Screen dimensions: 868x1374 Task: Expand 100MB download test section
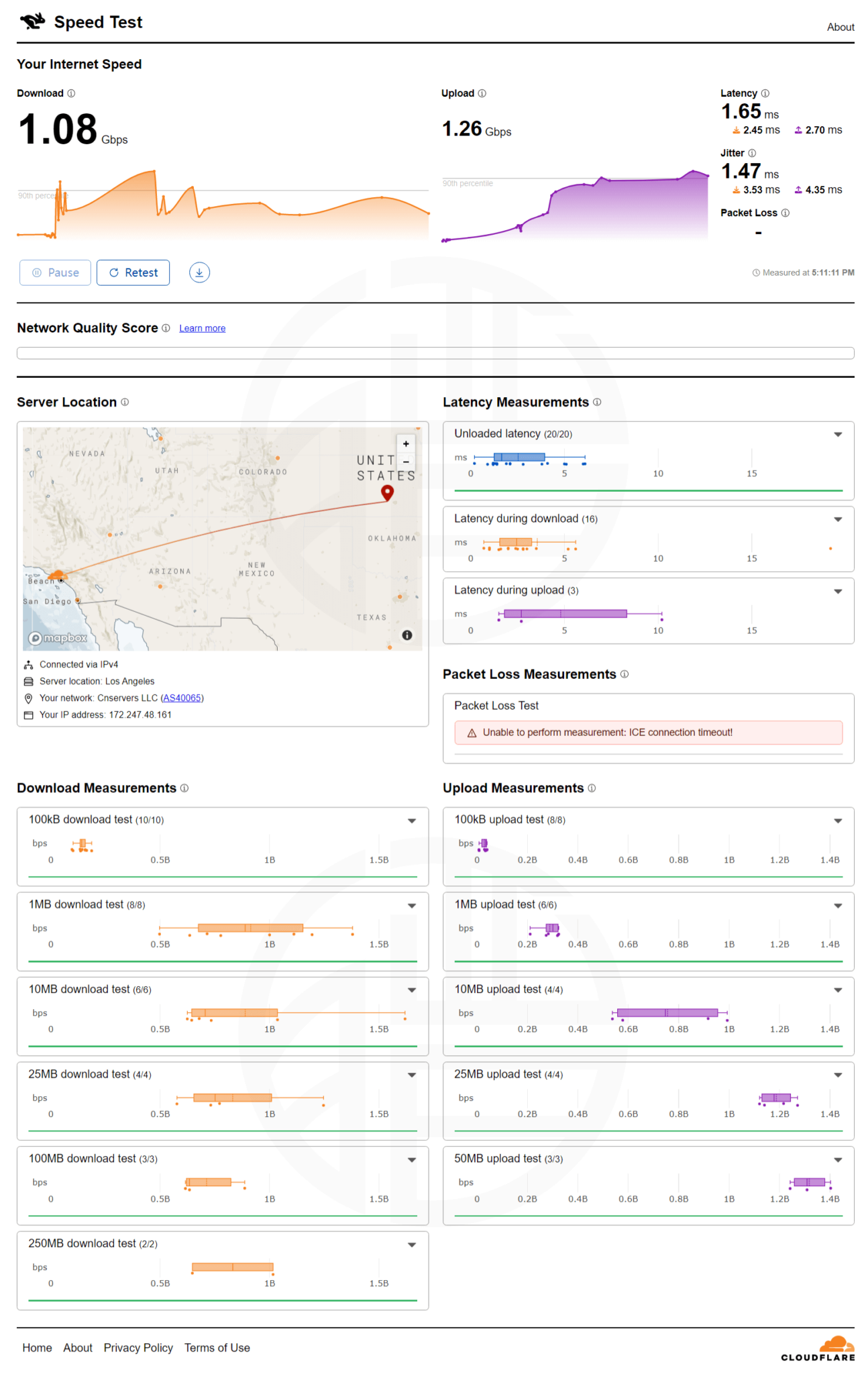[412, 1160]
